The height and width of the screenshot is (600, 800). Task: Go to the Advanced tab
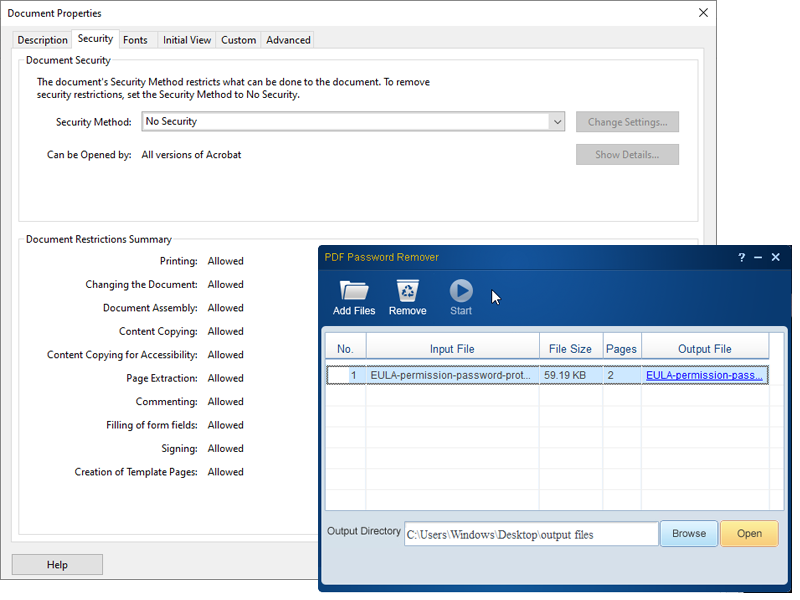[288, 40]
